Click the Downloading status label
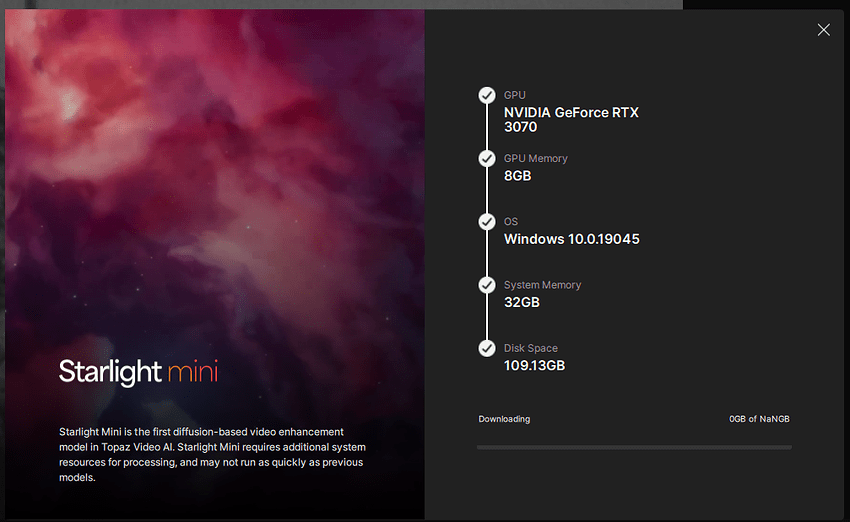850x522 pixels. [504, 419]
